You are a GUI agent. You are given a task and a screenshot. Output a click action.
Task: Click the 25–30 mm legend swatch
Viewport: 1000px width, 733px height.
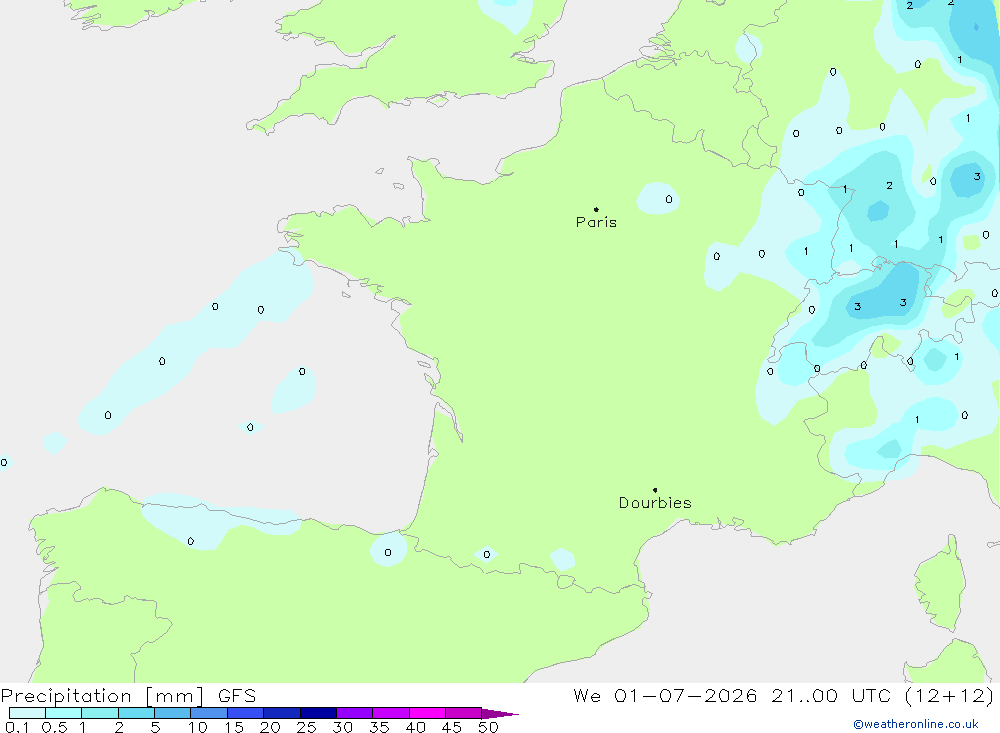click(x=318, y=713)
